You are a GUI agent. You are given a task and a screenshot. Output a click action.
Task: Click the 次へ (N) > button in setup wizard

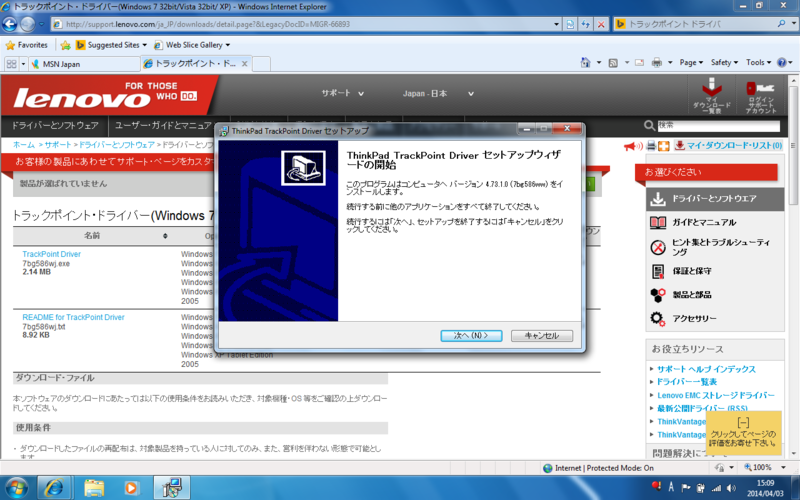coord(471,336)
